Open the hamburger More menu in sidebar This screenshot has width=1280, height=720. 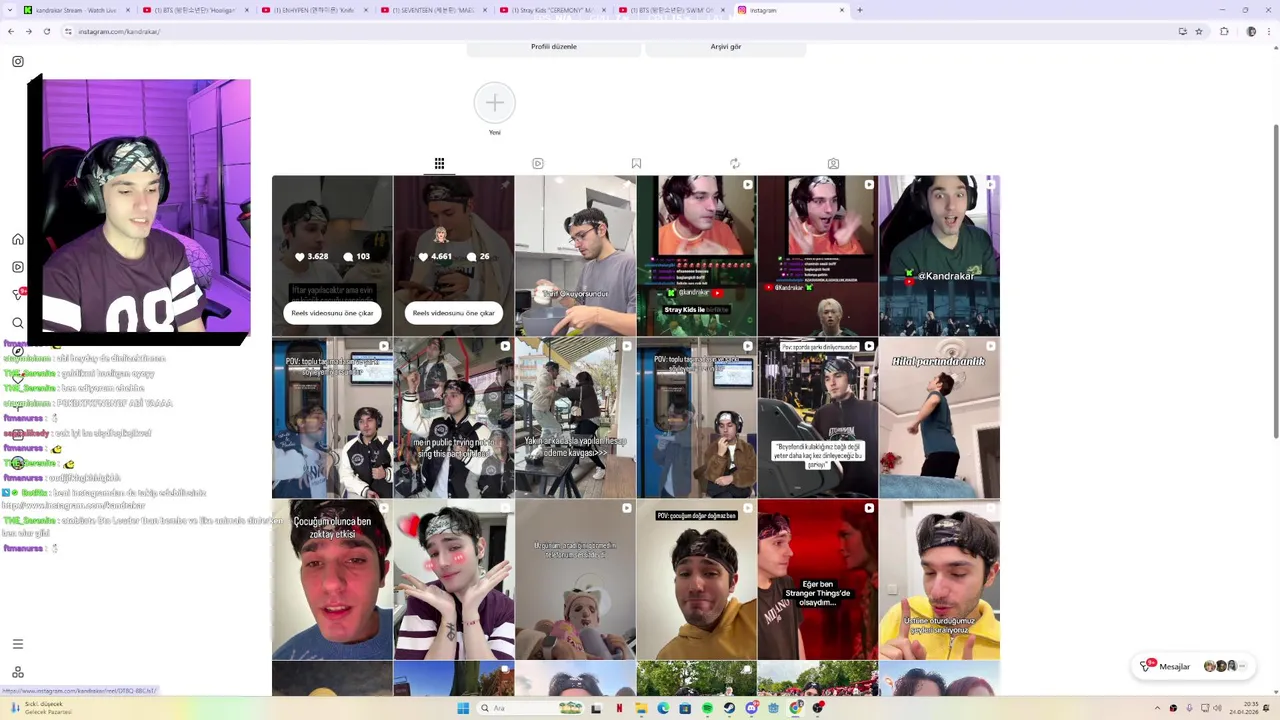pyautogui.click(x=18, y=644)
